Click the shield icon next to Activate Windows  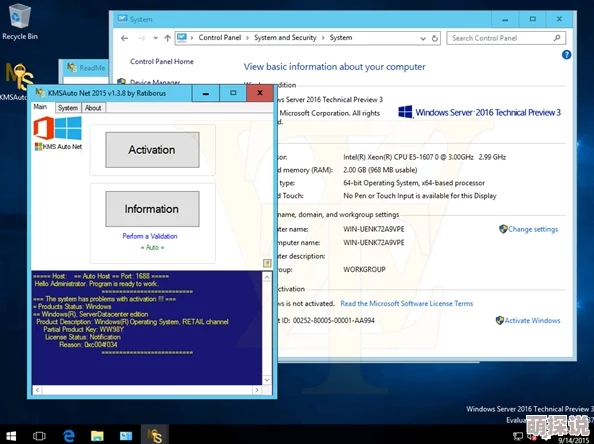500,320
